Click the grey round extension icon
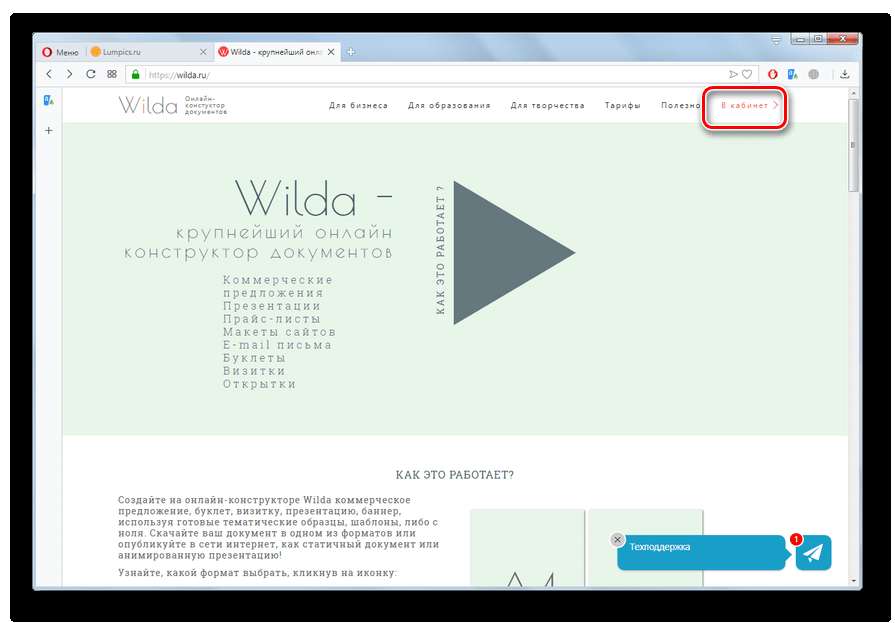The image size is (895, 623). 814,74
